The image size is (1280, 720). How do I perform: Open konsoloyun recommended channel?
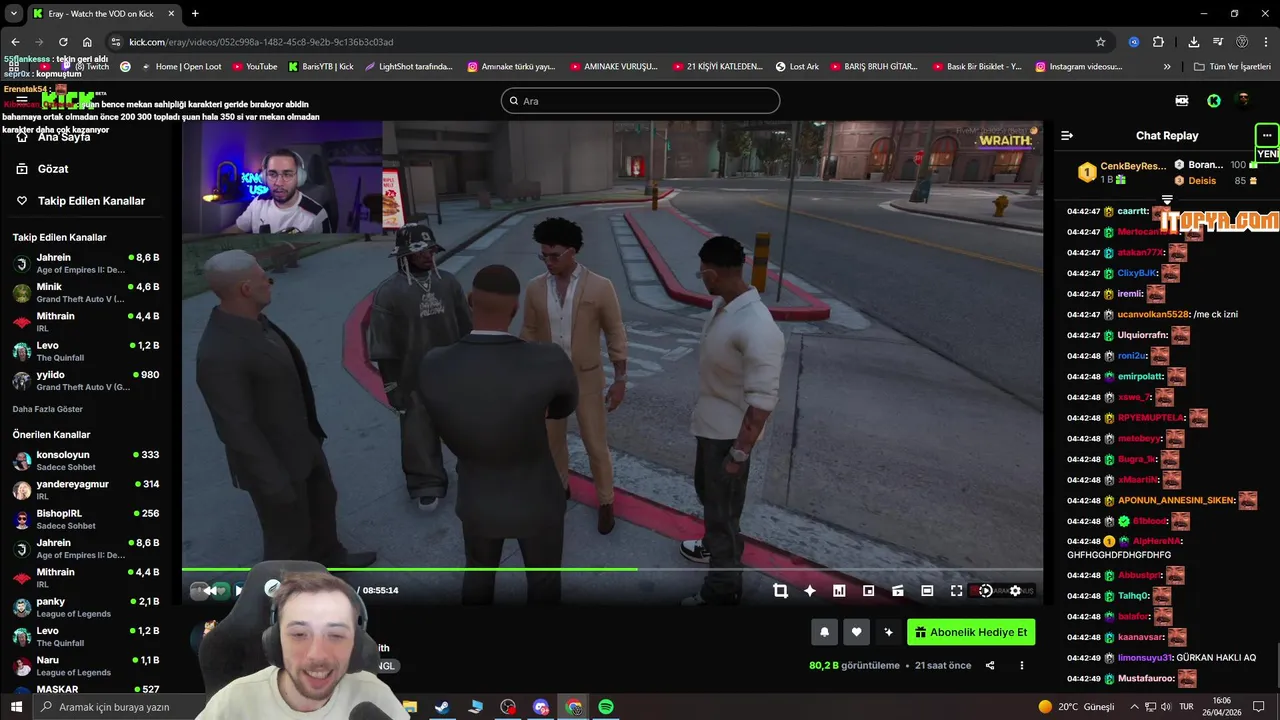click(85, 460)
